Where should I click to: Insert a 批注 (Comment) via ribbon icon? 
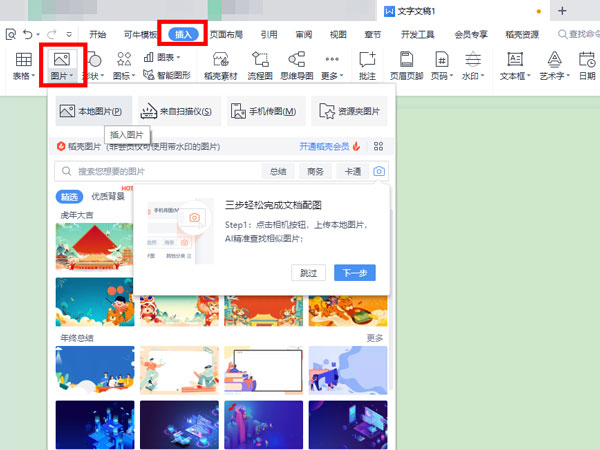(x=367, y=62)
